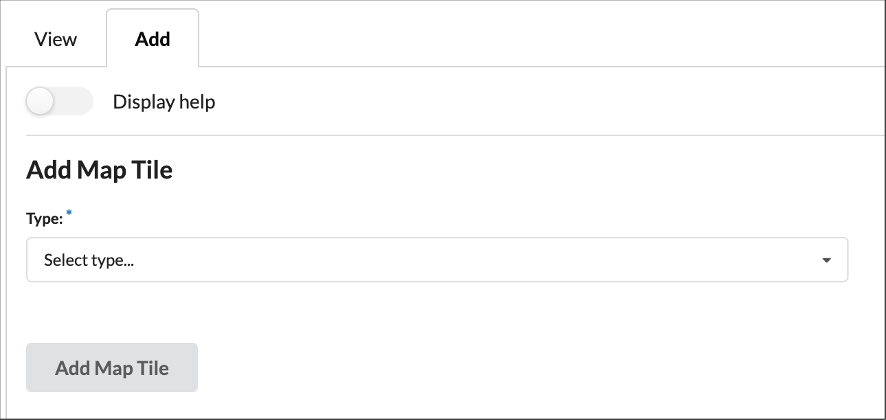This screenshot has width=886, height=420.
Task: Click the dropdown caret arrow icon
Action: 826,260
